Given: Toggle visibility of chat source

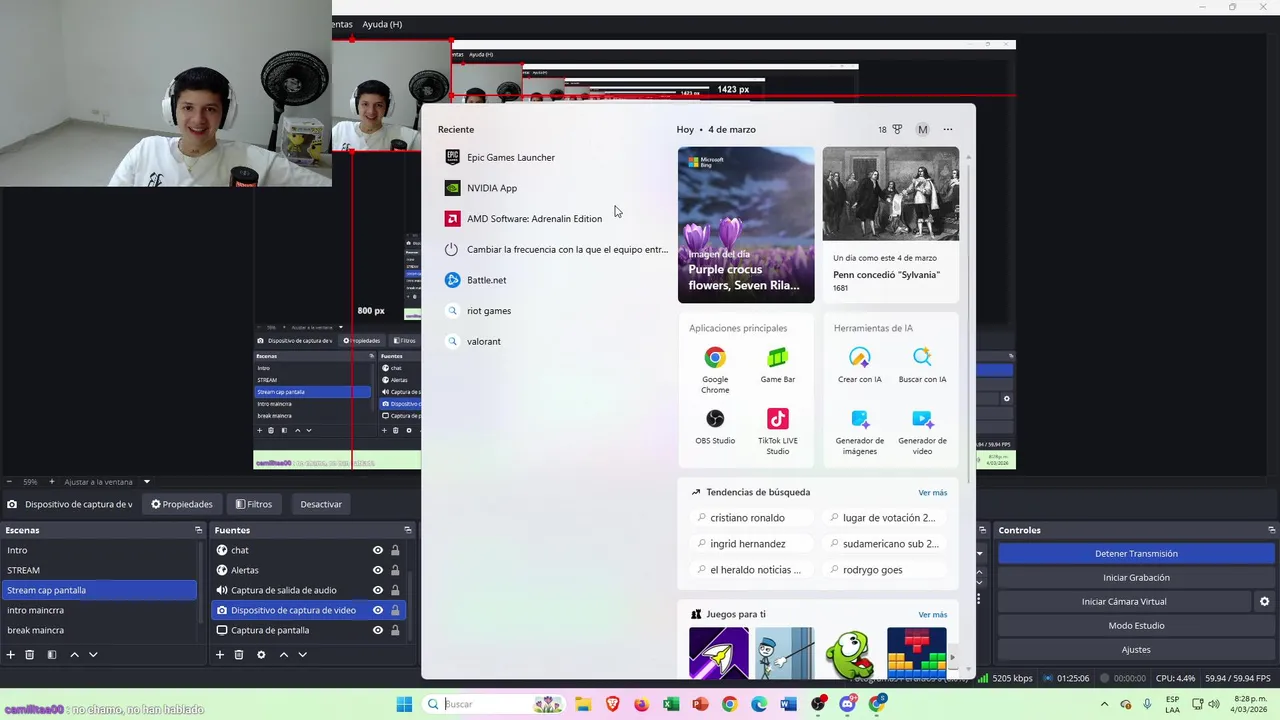Looking at the screenshot, I should pyautogui.click(x=378, y=550).
